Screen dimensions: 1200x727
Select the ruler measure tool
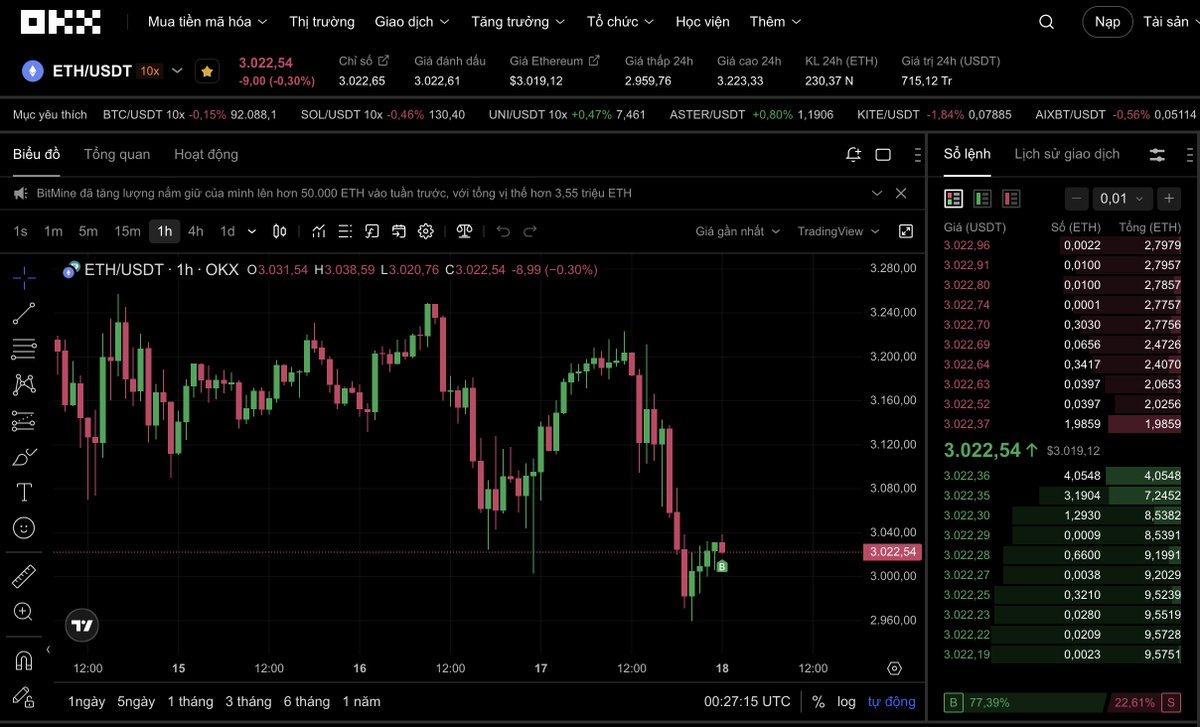[x=24, y=576]
